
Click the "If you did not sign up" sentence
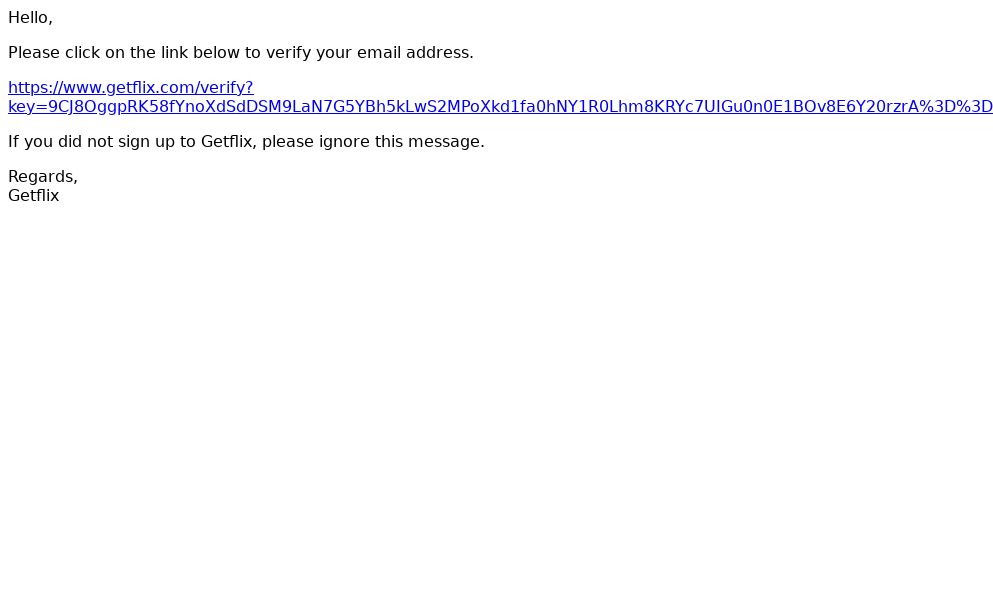tap(246, 141)
